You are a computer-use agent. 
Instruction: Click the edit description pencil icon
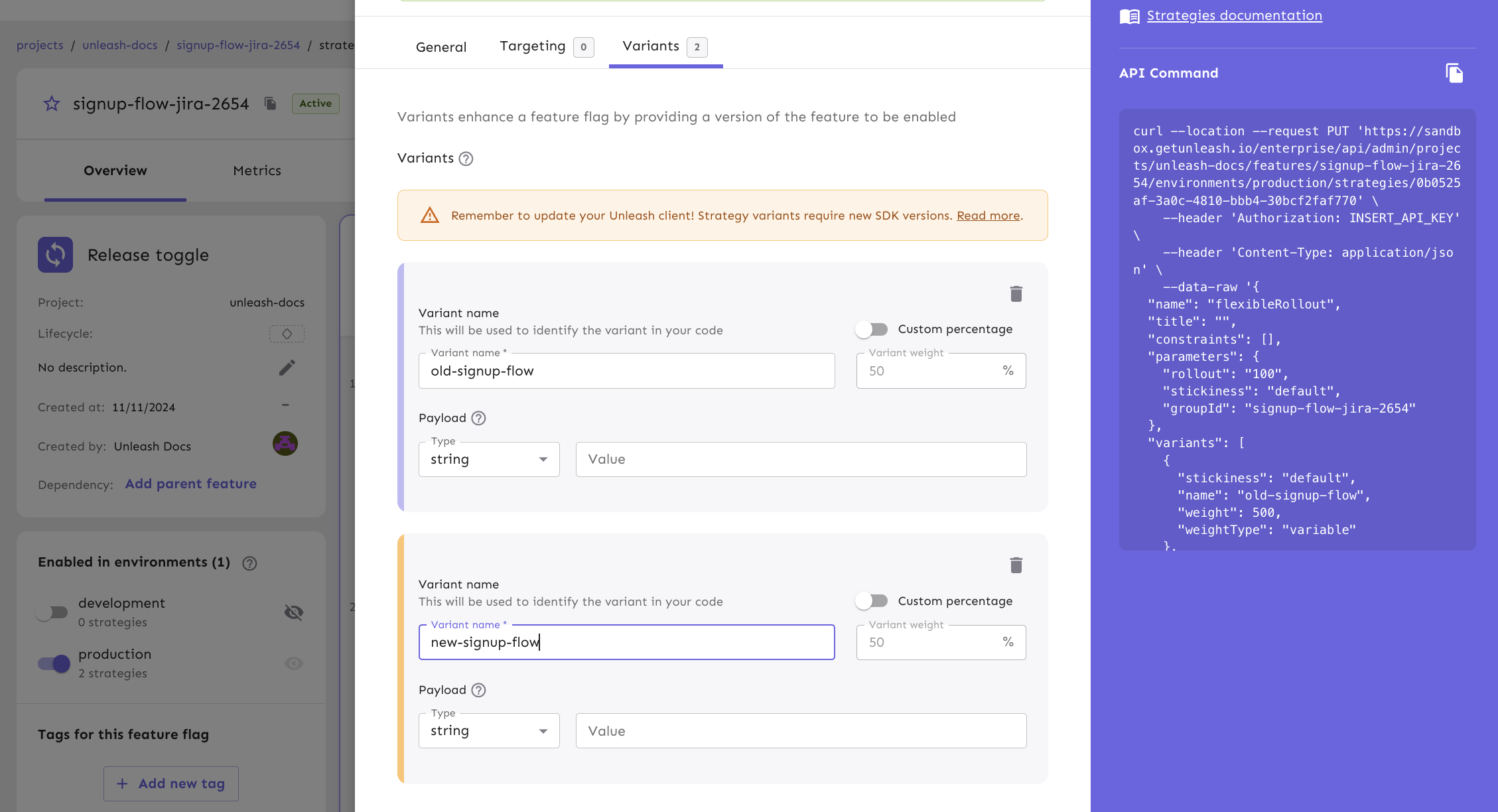point(288,368)
